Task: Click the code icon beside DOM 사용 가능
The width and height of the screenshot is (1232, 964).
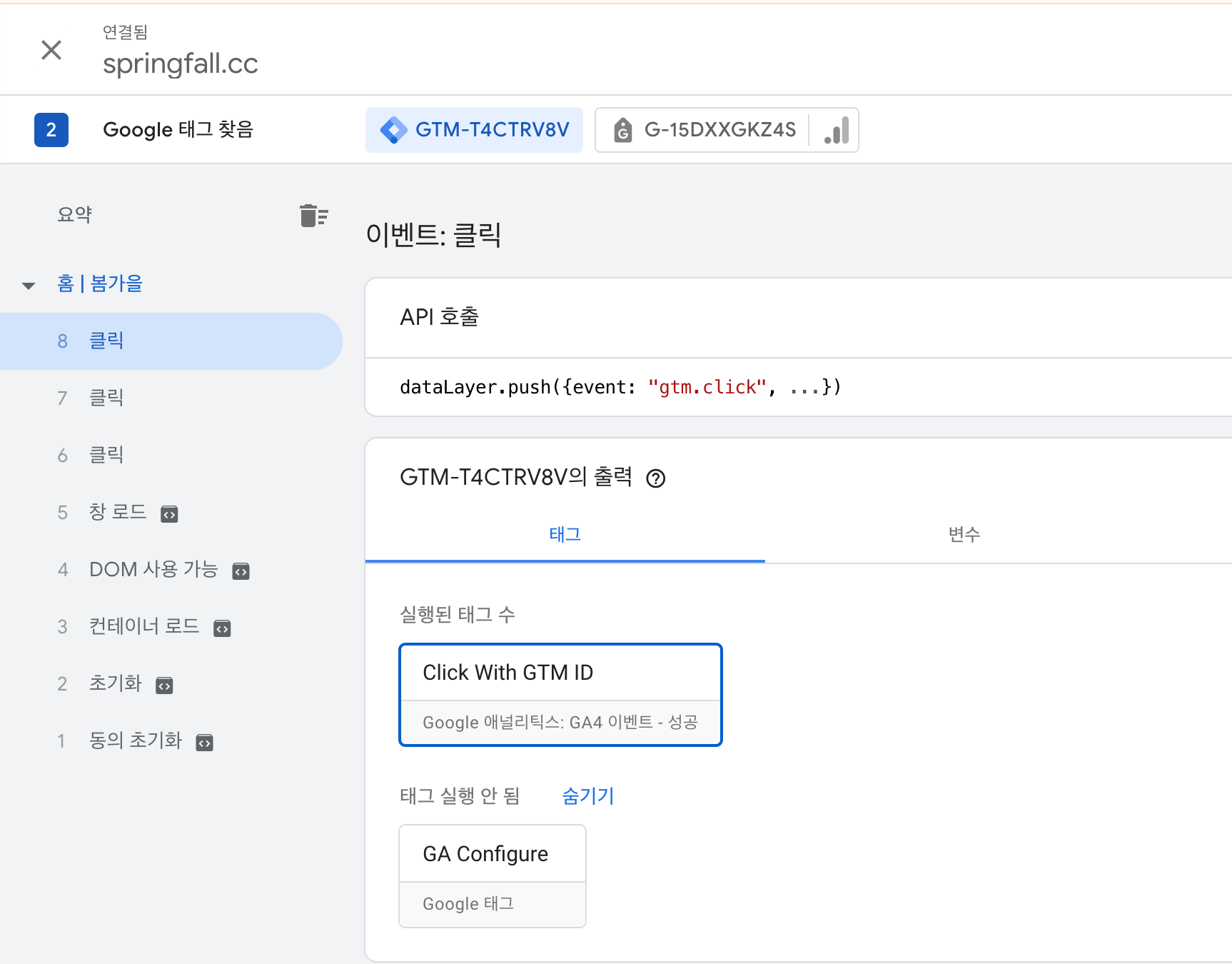Action: [x=241, y=571]
